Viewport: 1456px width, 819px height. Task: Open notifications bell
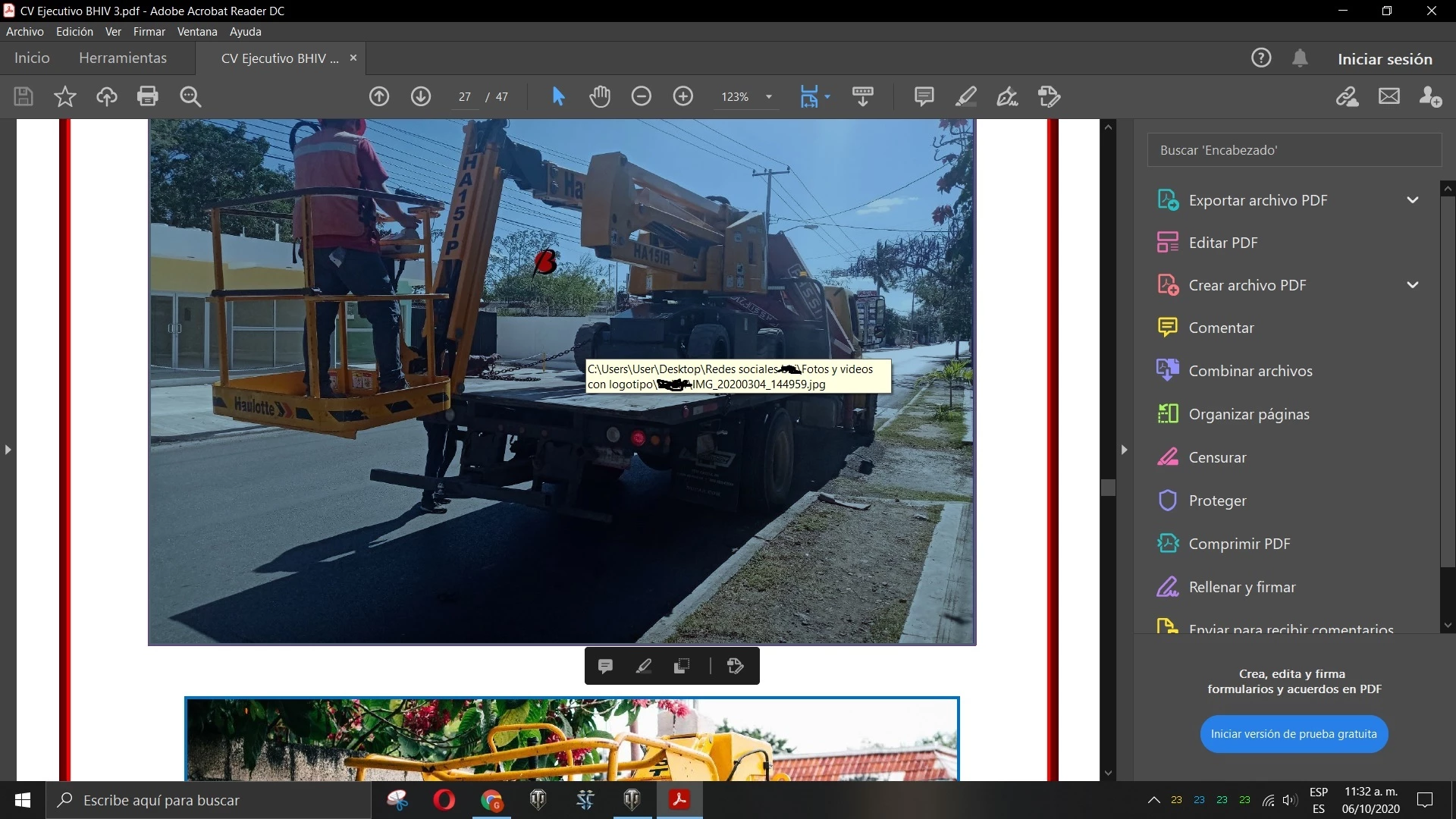(1300, 58)
